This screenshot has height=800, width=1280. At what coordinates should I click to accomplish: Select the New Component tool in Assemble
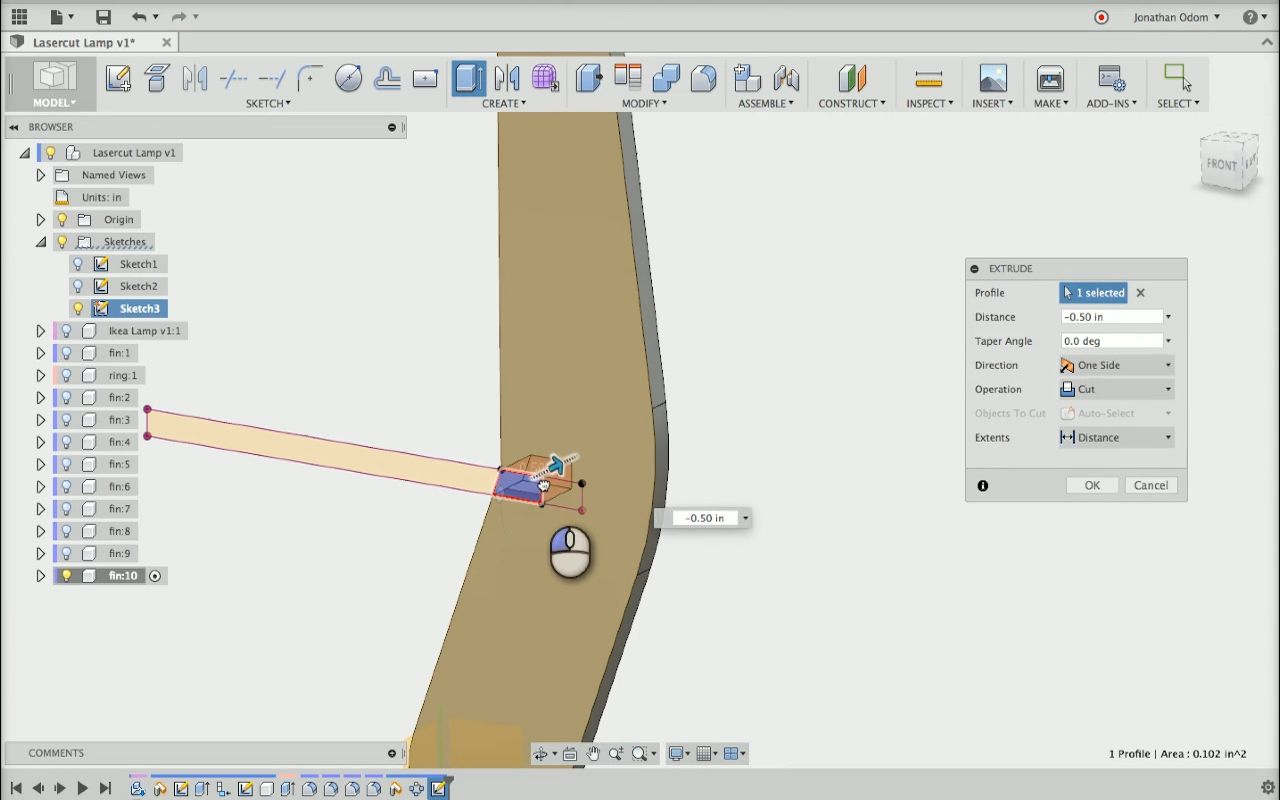747,78
